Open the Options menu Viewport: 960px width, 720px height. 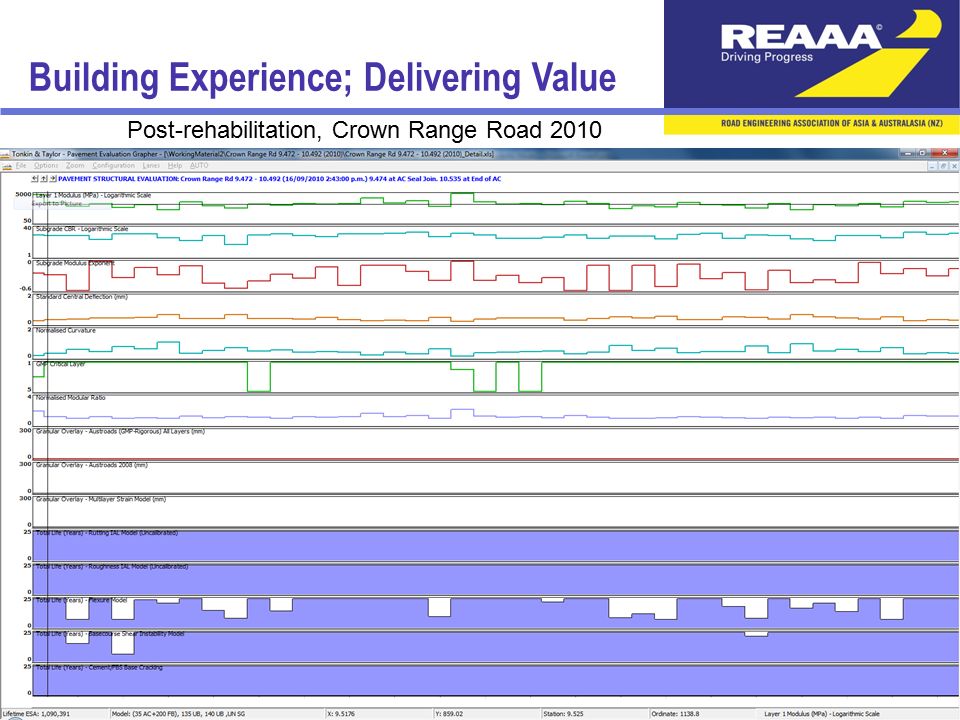click(46, 165)
